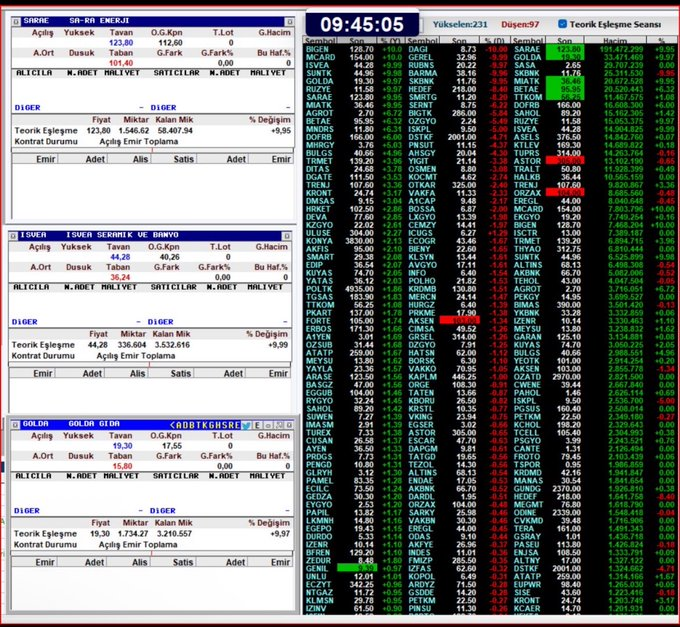The height and width of the screenshot is (627, 680).
Task: Select the THYAO row in the volume list
Action: point(594,248)
